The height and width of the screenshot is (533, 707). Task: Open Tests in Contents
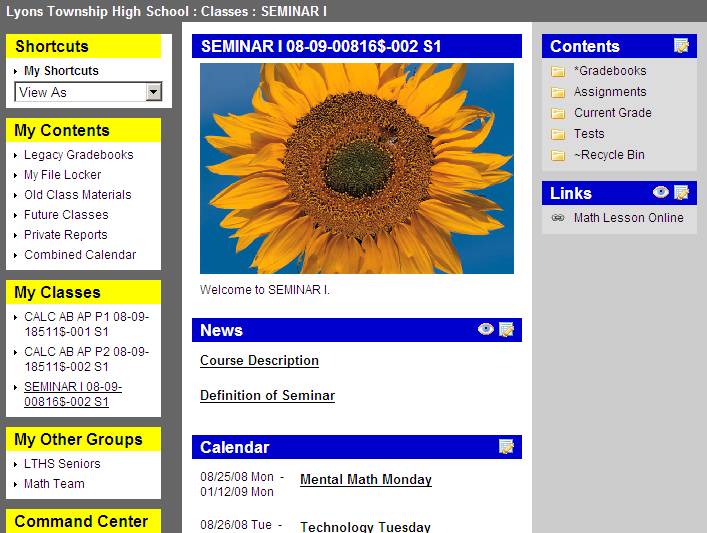[x=589, y=133]
